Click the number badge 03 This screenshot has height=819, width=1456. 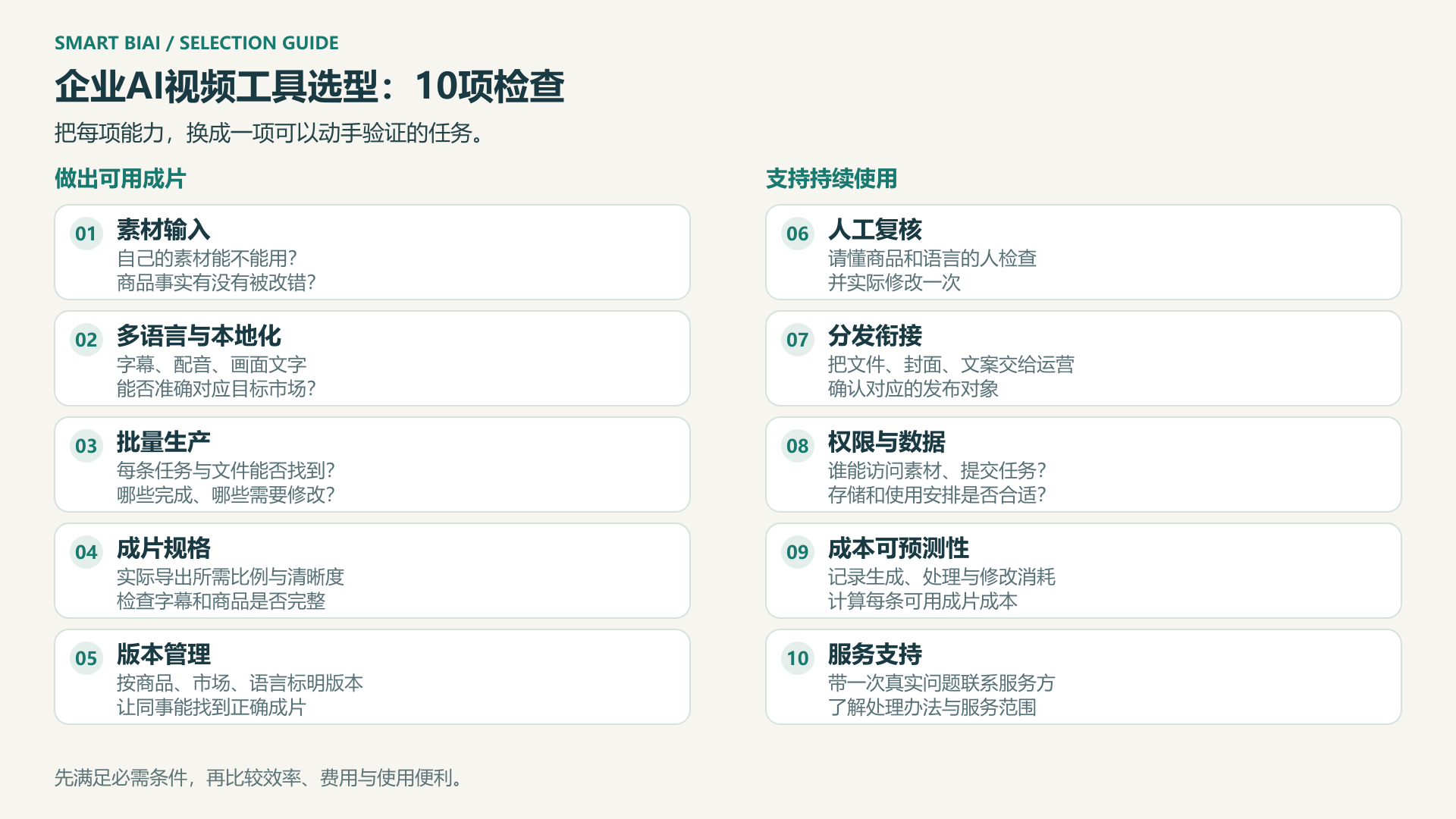click(x=86, y=446)
